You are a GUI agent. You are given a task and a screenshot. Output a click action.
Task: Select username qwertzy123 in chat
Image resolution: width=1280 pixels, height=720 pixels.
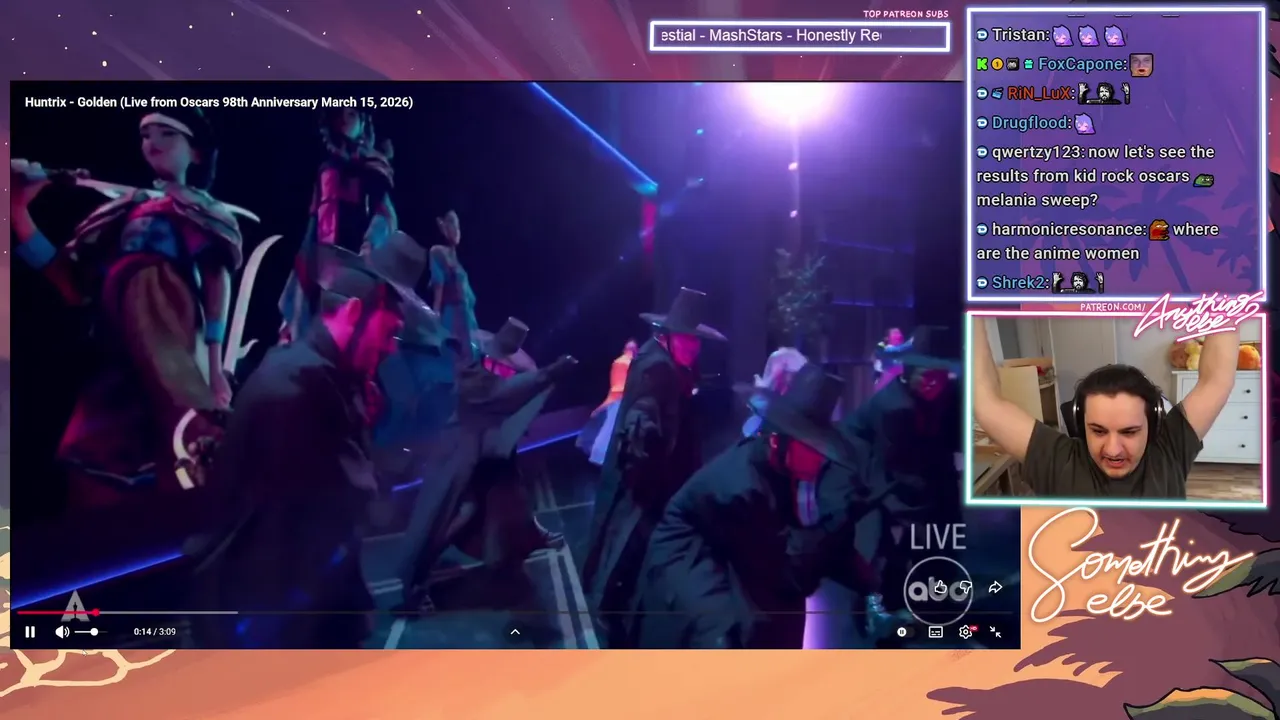(1035, 152)
